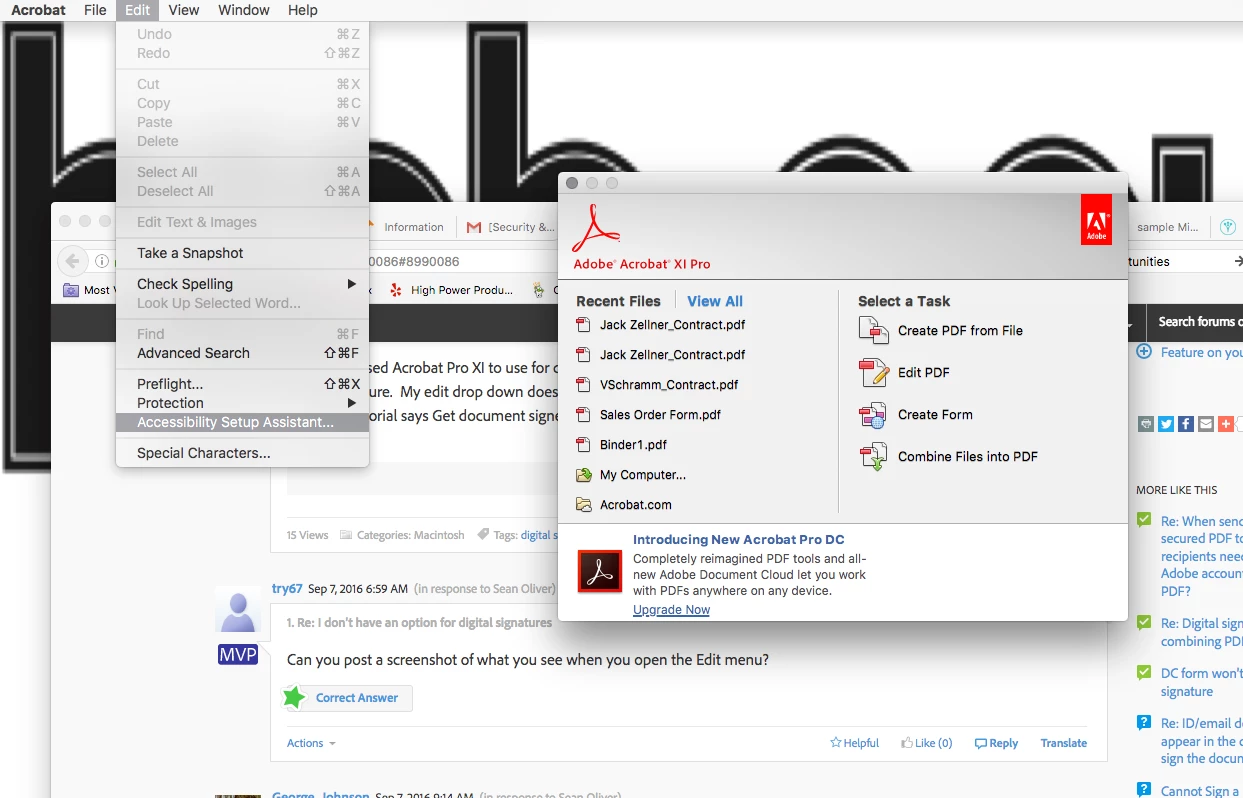Switch to the sample Mi... browser tab
The height and width of the screenshot is (798, 1243).
coord(1167,227)
